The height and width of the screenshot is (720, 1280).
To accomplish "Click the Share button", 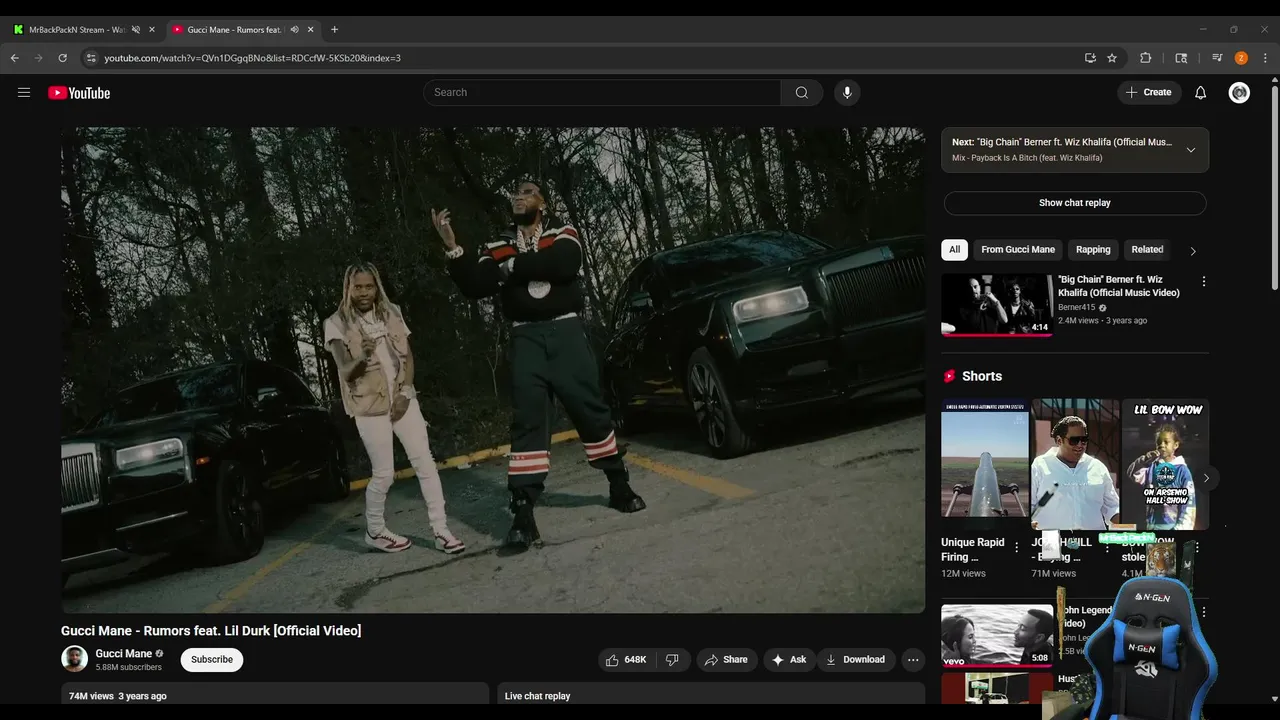I will click(x=726, y=659).
